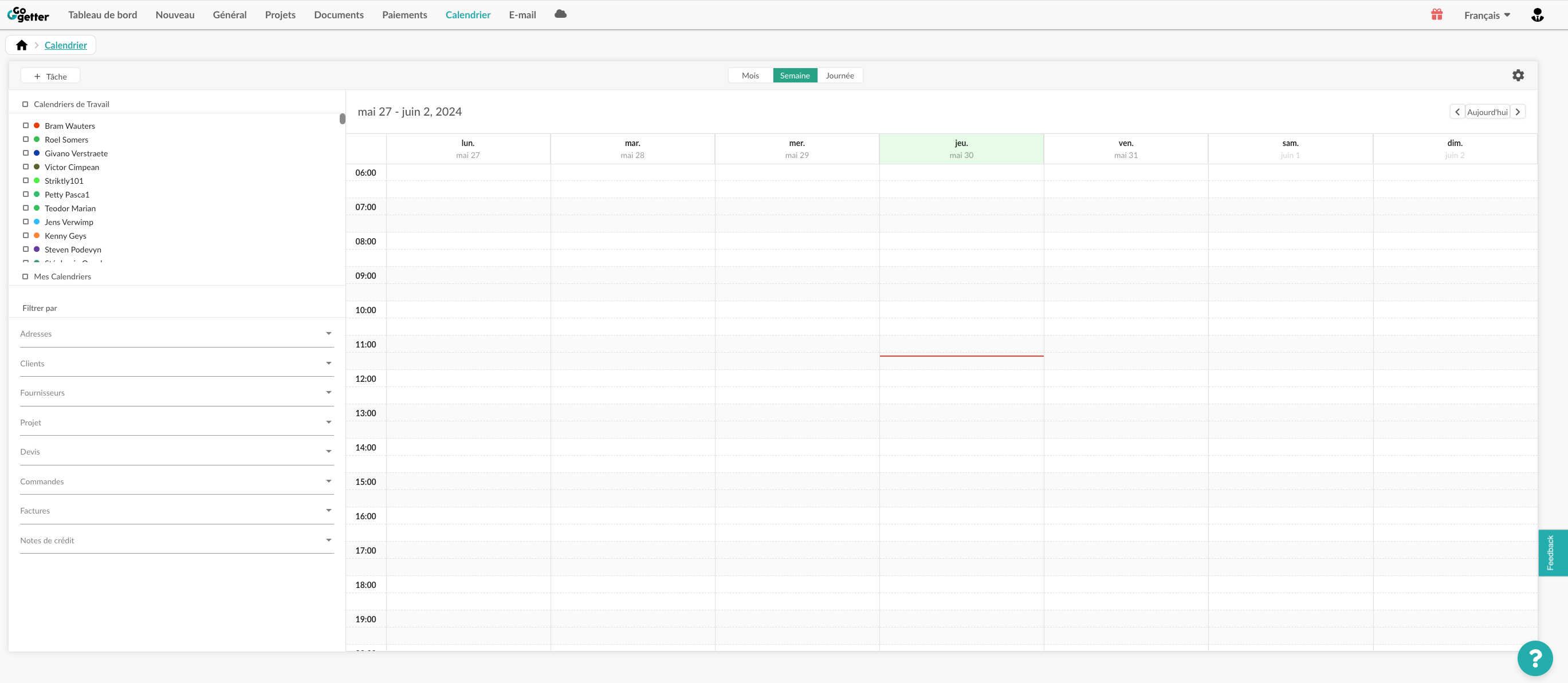Open the Général menu

230,14
